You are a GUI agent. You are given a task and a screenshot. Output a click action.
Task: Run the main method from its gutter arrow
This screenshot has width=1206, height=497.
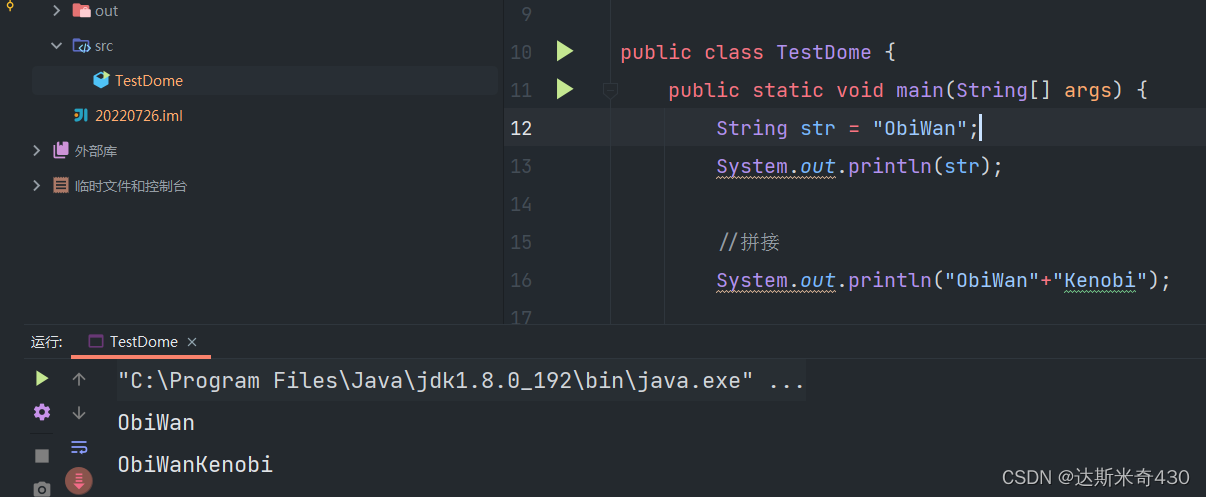(565, 90)
